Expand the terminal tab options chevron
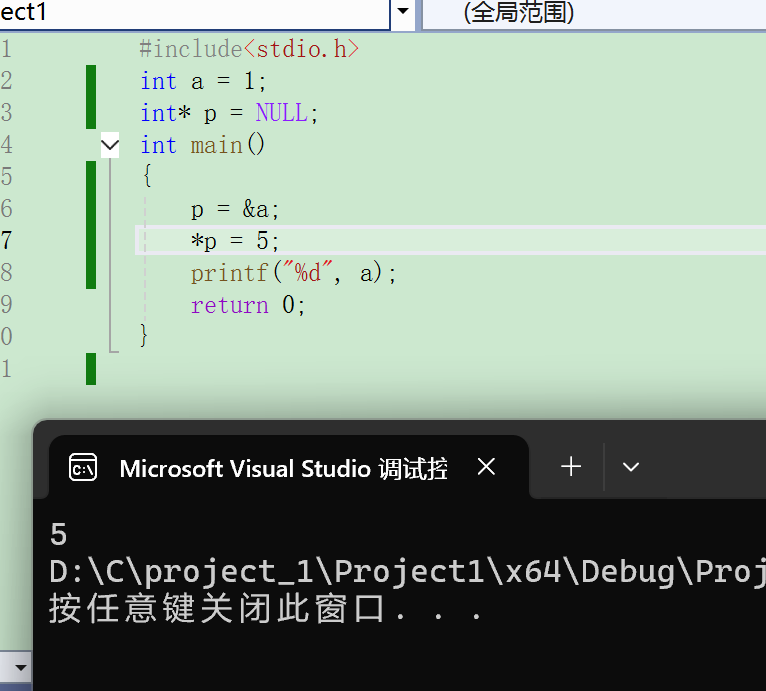The image size is (766, 691). point(630,467)
